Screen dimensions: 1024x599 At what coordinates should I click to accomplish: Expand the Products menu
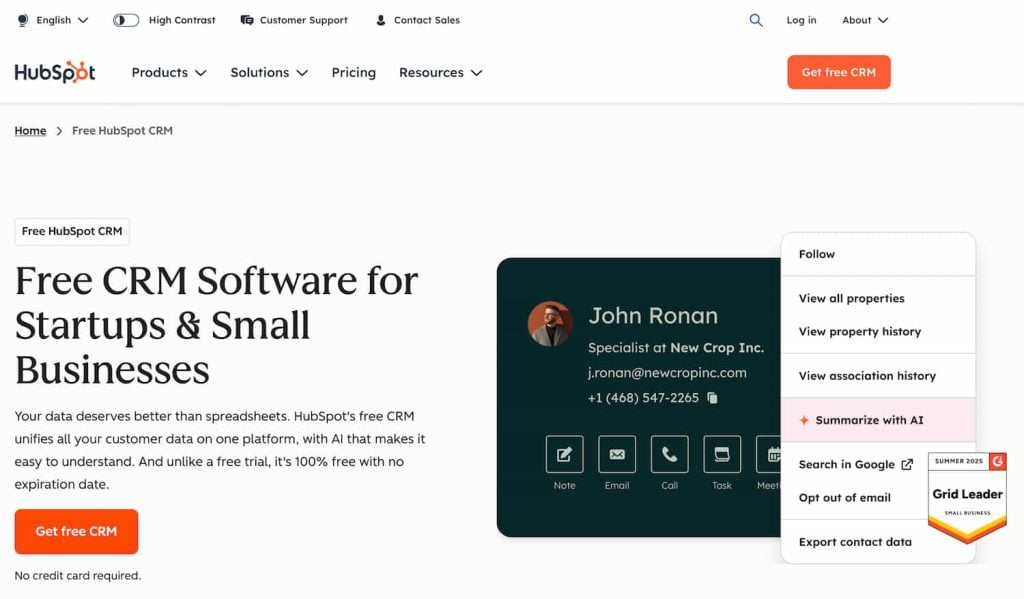(x=169, y=73)
